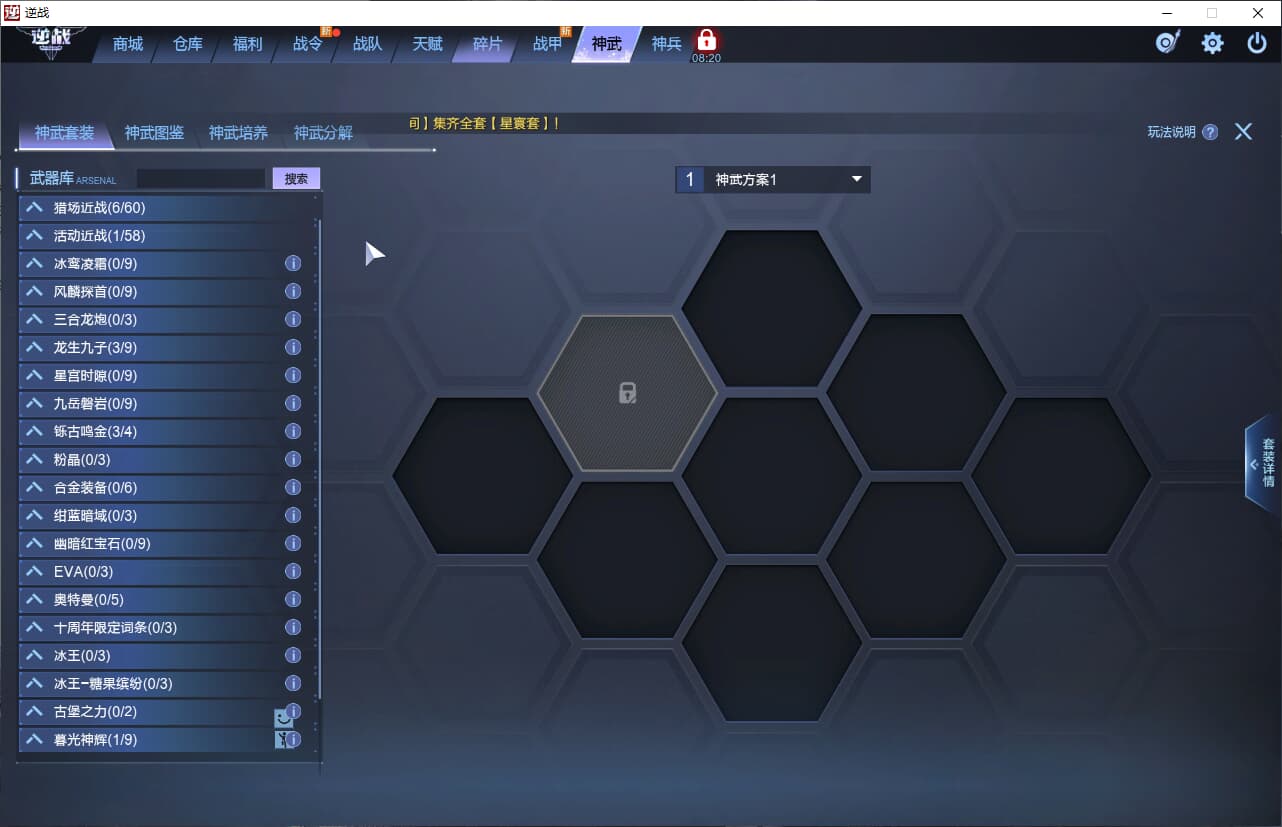Switch to 神武分解 sub-tab
Screen dimensions: 1282x827
tap(323, 133)
